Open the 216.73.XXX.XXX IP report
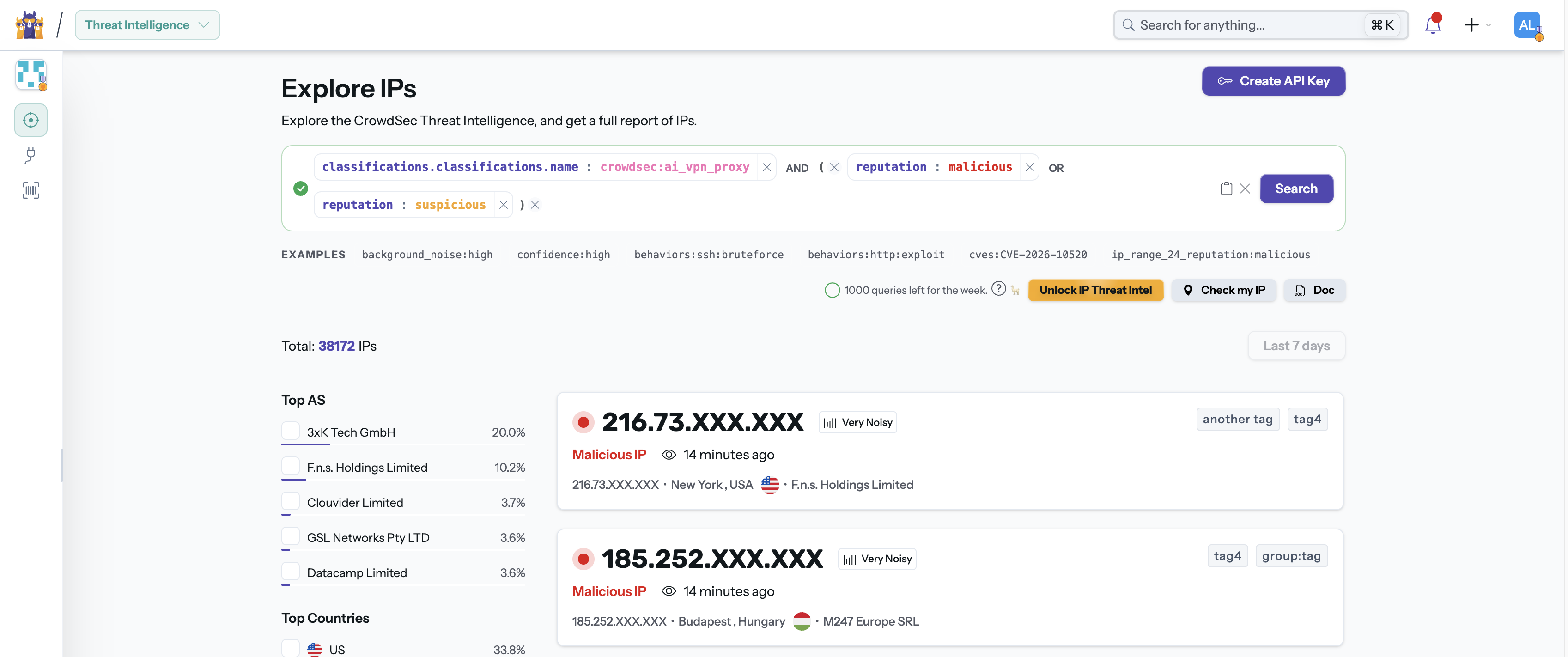 point(702,422)
